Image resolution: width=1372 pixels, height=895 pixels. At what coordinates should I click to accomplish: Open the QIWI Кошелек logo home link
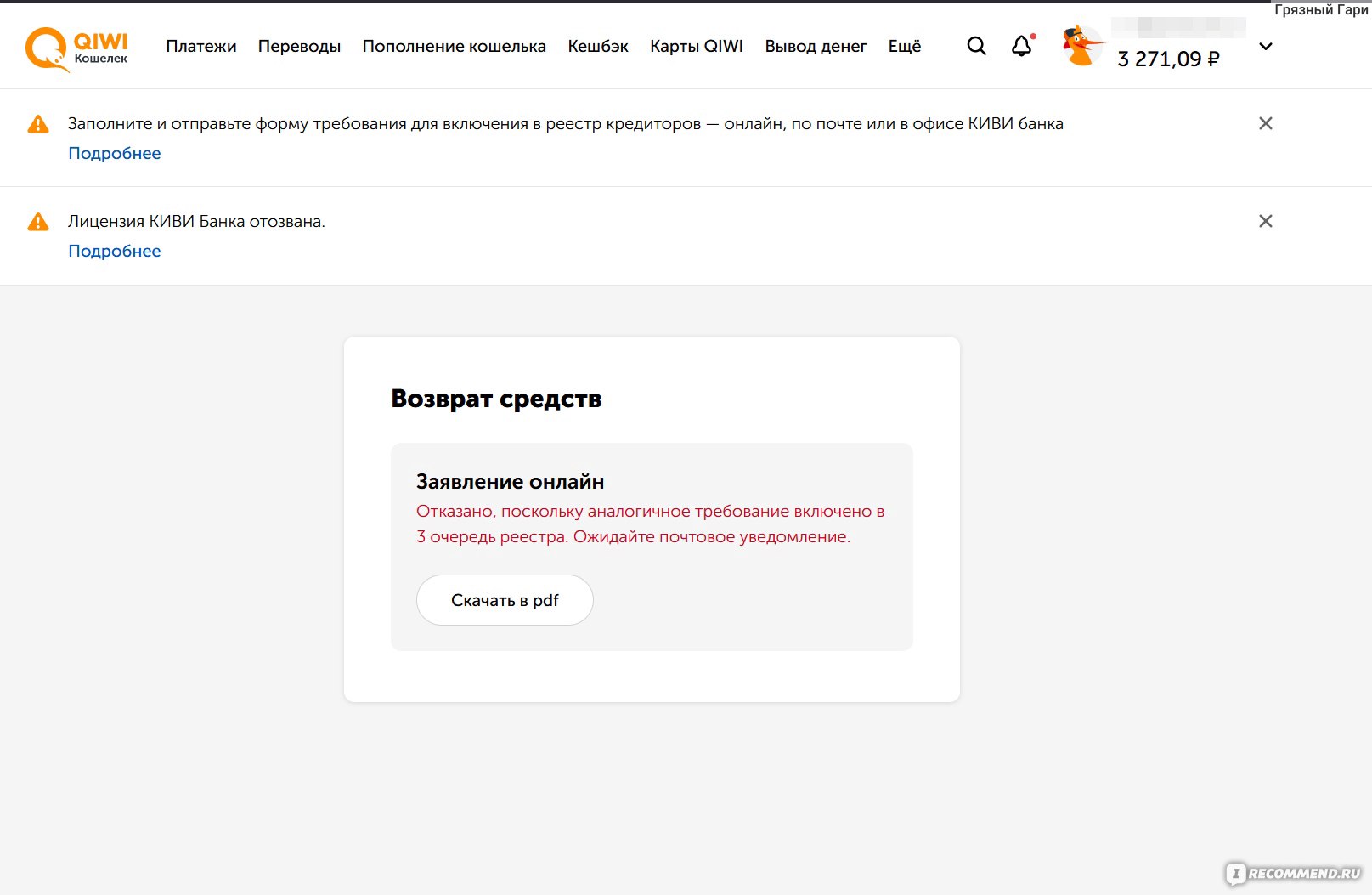(x=76, y=49)
